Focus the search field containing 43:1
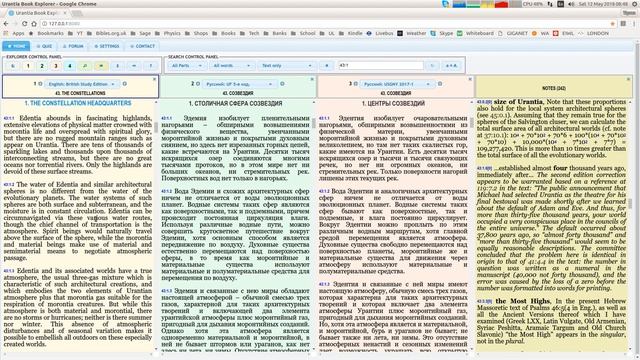 pyautogui.click(x=380, y=66)
